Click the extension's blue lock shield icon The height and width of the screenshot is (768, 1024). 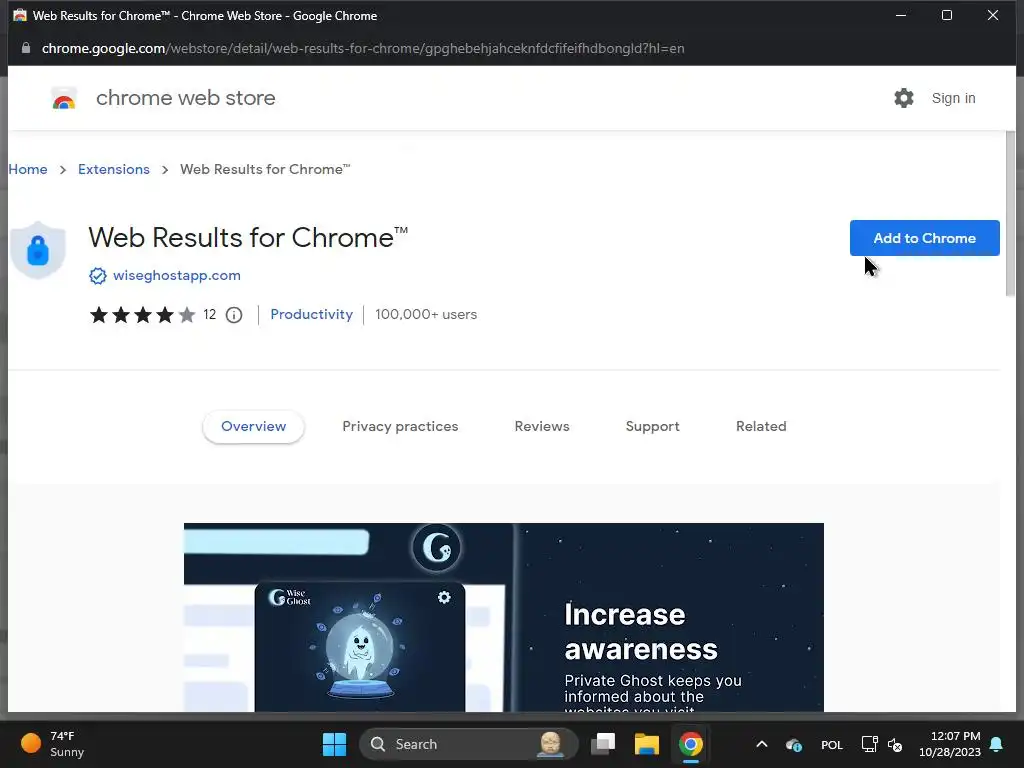pyautogui.click(x=38, y=250)
